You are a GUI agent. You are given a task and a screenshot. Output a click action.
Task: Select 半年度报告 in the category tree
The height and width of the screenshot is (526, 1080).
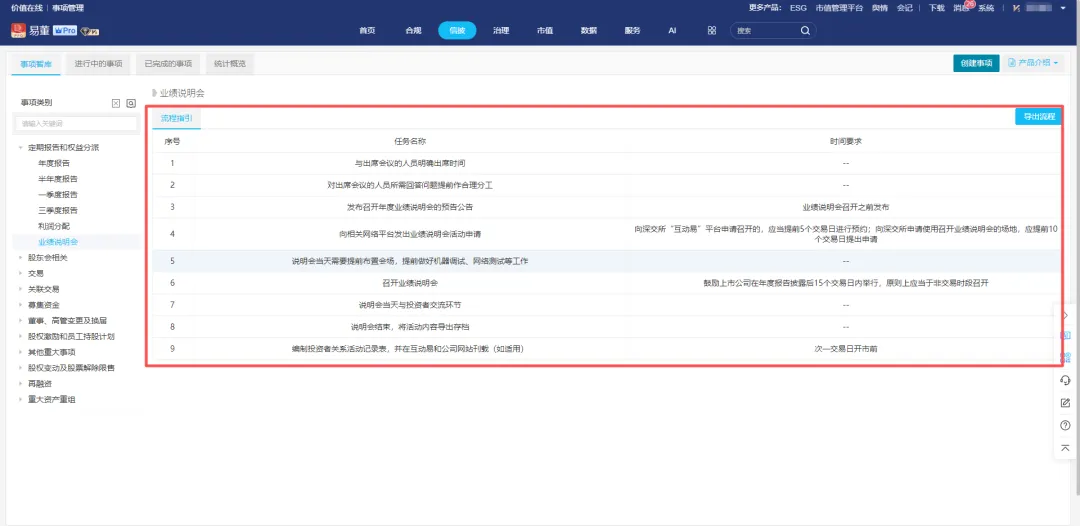(x=58, y=179)
